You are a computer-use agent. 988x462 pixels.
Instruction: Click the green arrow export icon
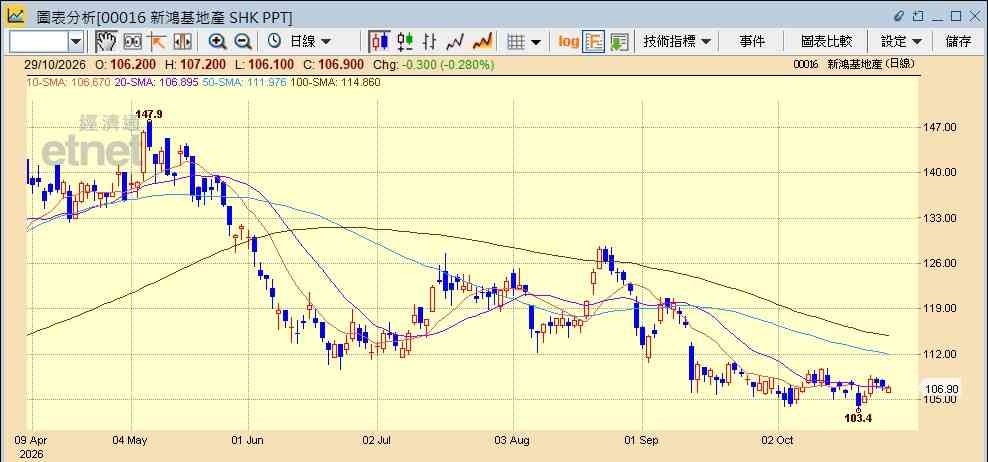[x=619, y=42]
